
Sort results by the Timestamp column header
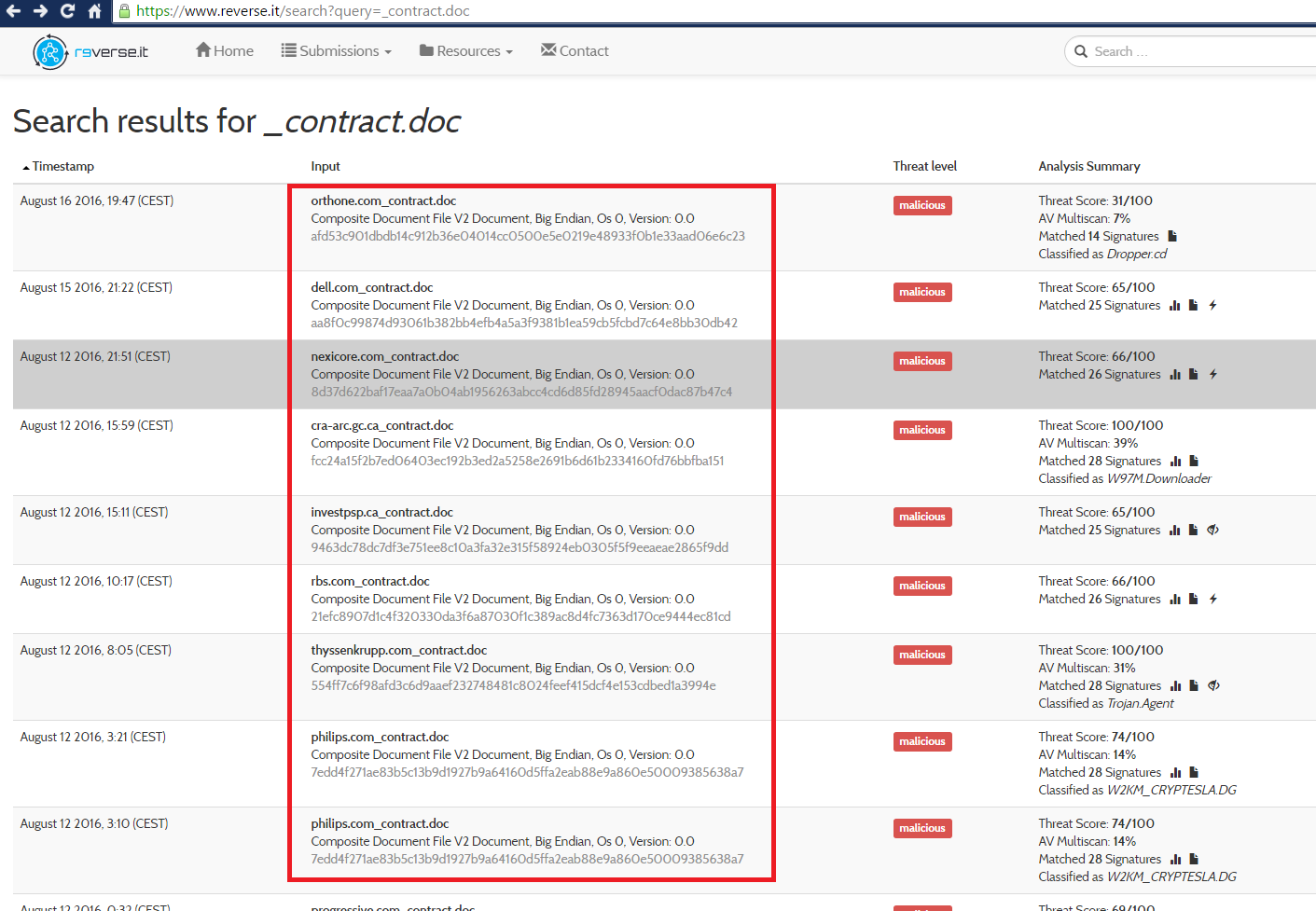click(58, 166)
